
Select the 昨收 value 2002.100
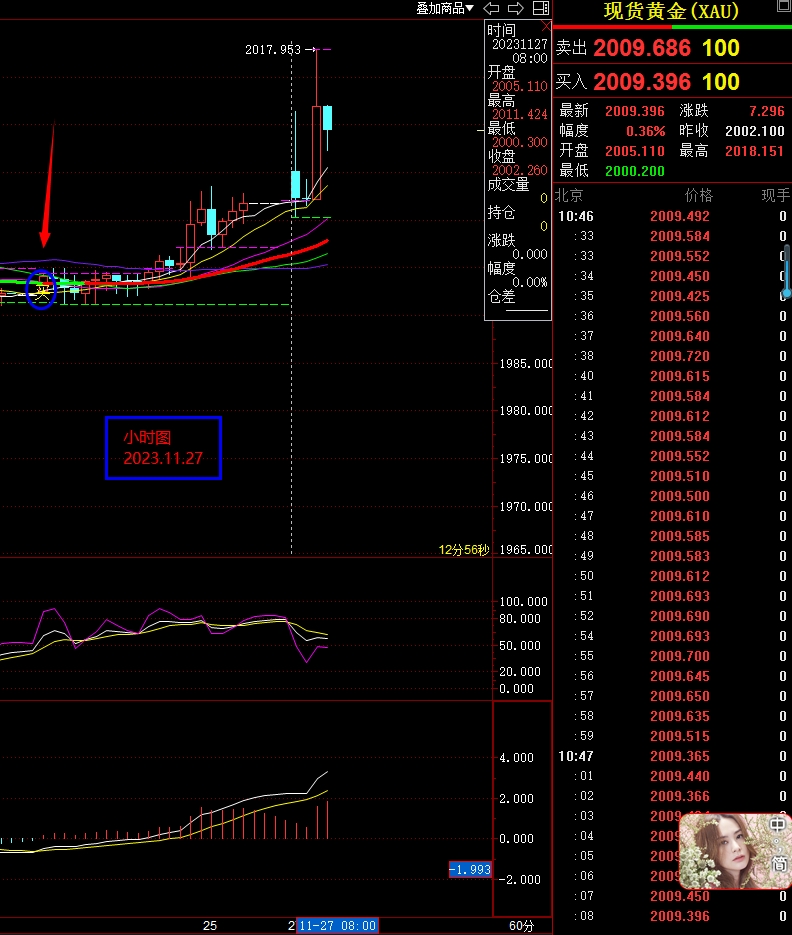coord(754,131)
